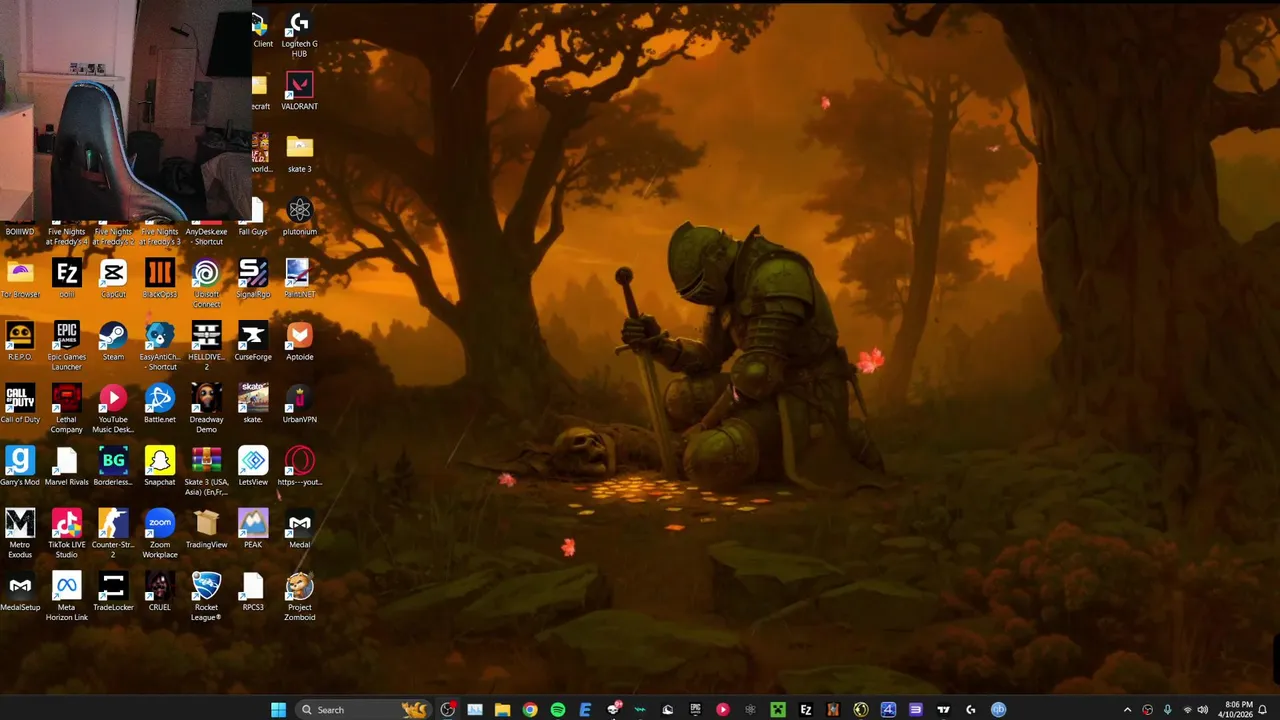This screenshot has height=720, width=1280.
Task: Open the Logitech G HUB desktop icon
Action: (x=299, y=34)
